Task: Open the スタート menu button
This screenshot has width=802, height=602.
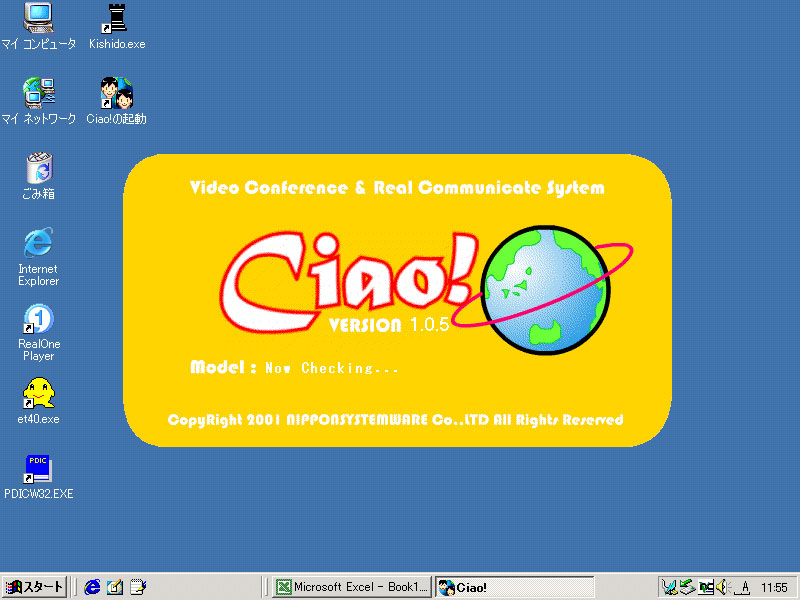Action: click(x=35, y=587)
